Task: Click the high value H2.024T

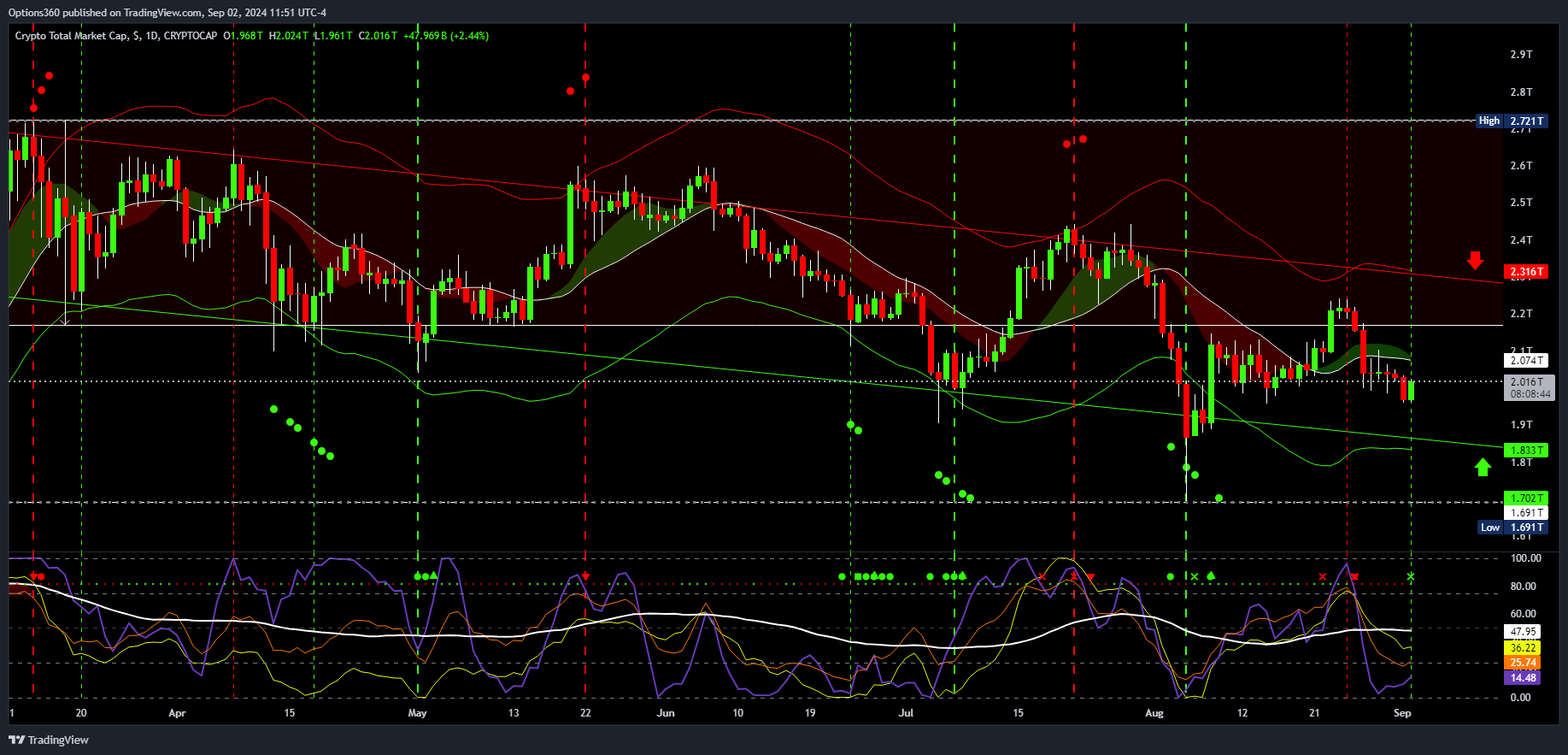Action: [x=288, y=36]
